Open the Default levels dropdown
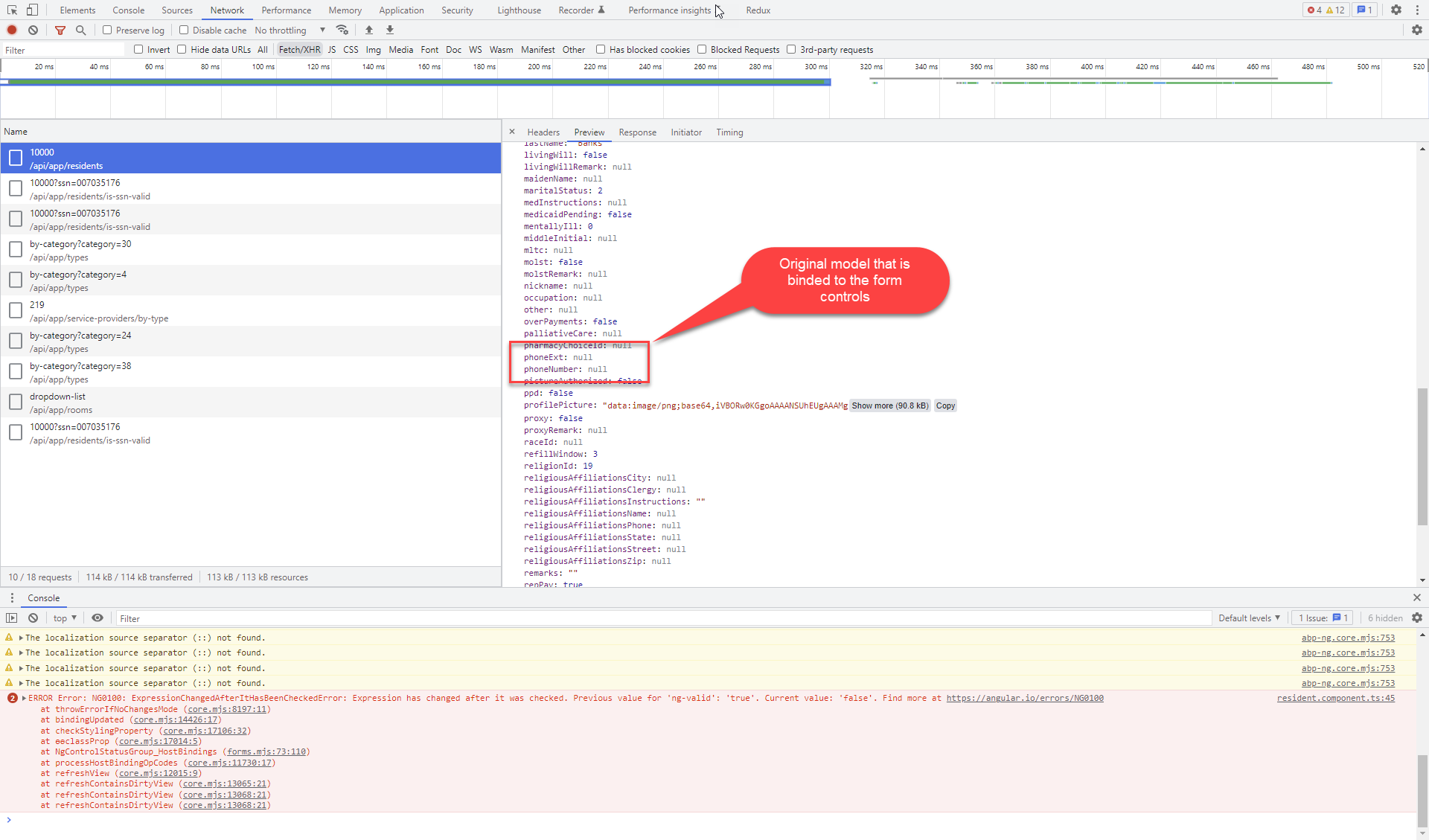 [1249, 618]
